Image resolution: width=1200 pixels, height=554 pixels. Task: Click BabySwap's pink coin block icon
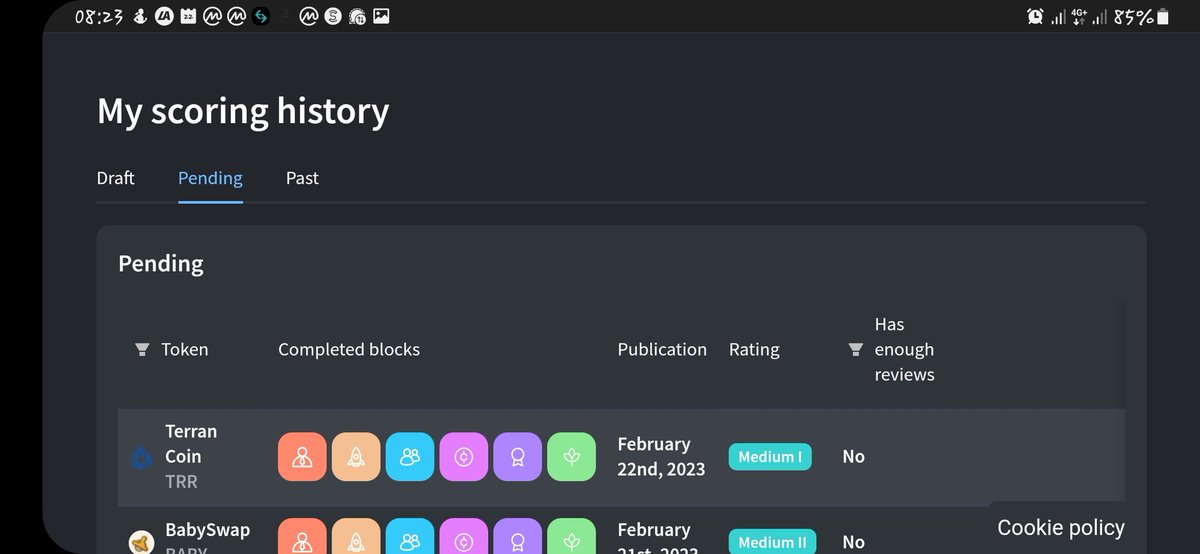click(x=464, y=536)
